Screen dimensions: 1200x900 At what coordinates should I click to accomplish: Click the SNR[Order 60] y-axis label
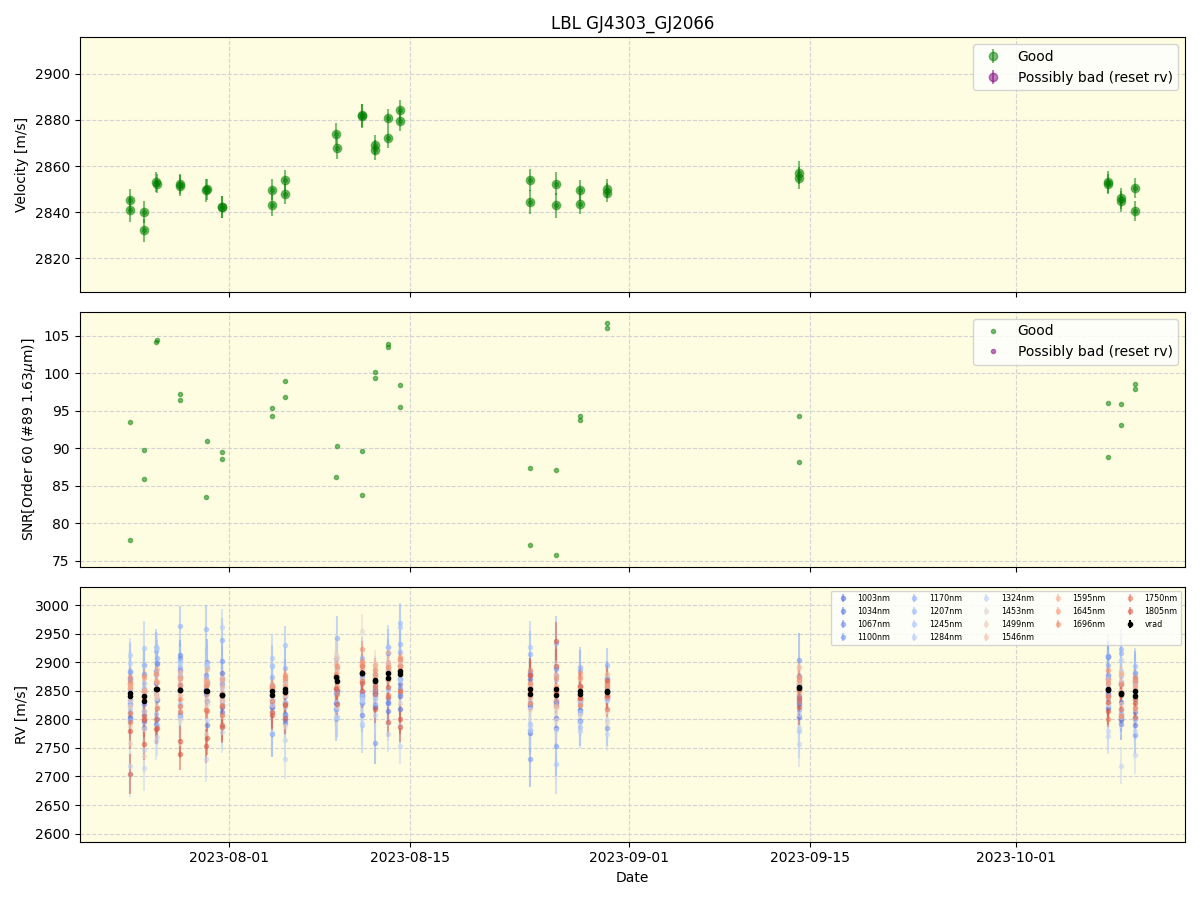pos(28,439)
